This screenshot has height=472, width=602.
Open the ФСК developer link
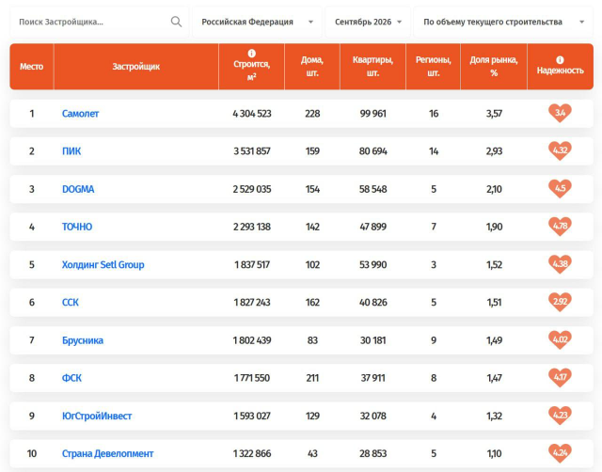click(x=72, y=378)
